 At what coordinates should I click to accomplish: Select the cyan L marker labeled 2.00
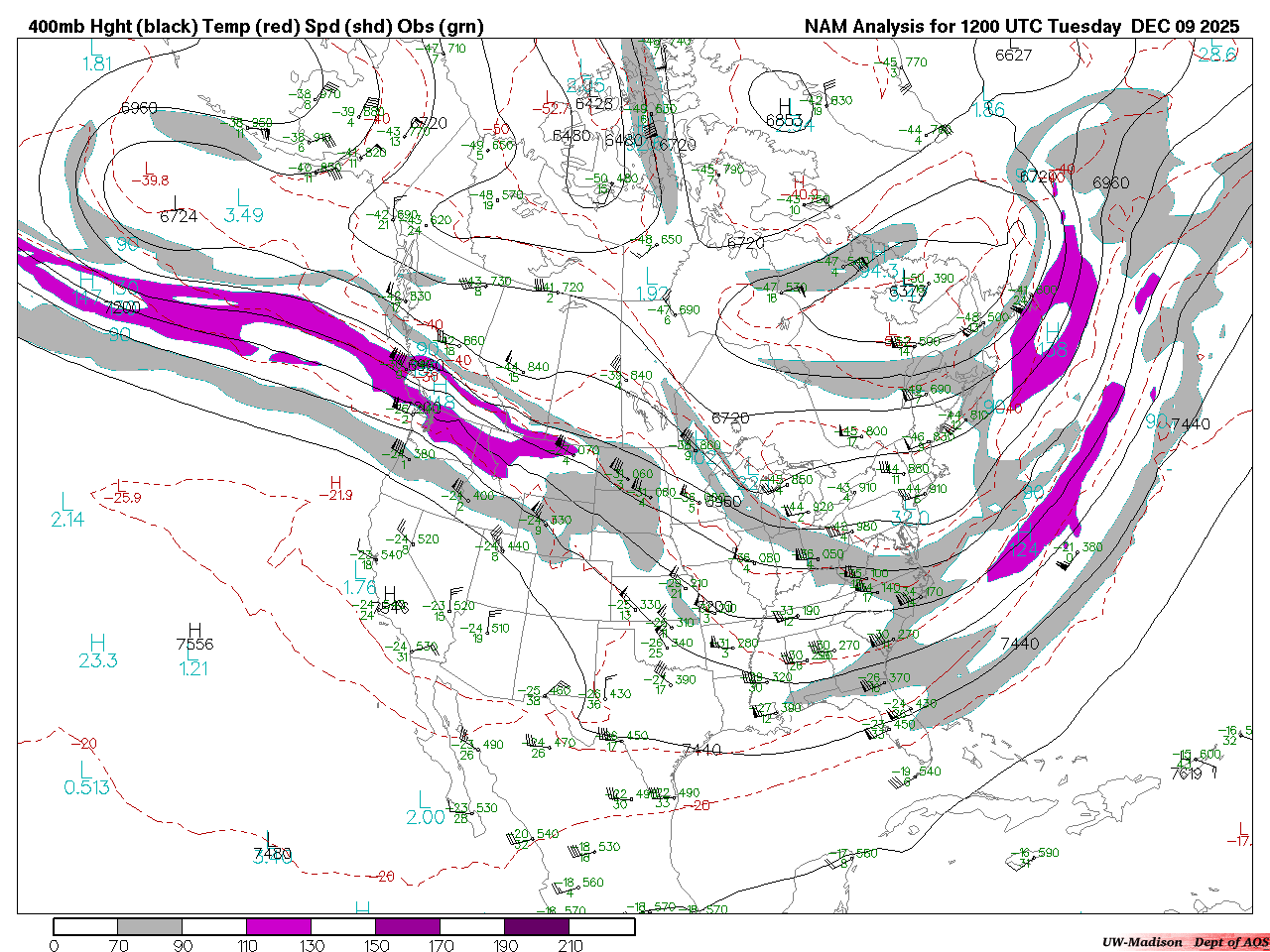coord(425,799)
